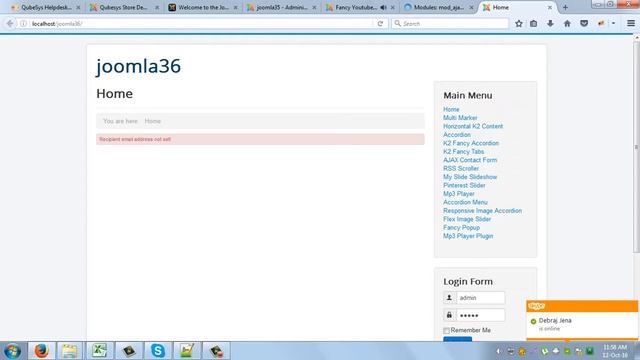Open the Responsive Image Accordion link
Image resolution: width=640 pixels, height=360 pixels.
pos(482,211)
